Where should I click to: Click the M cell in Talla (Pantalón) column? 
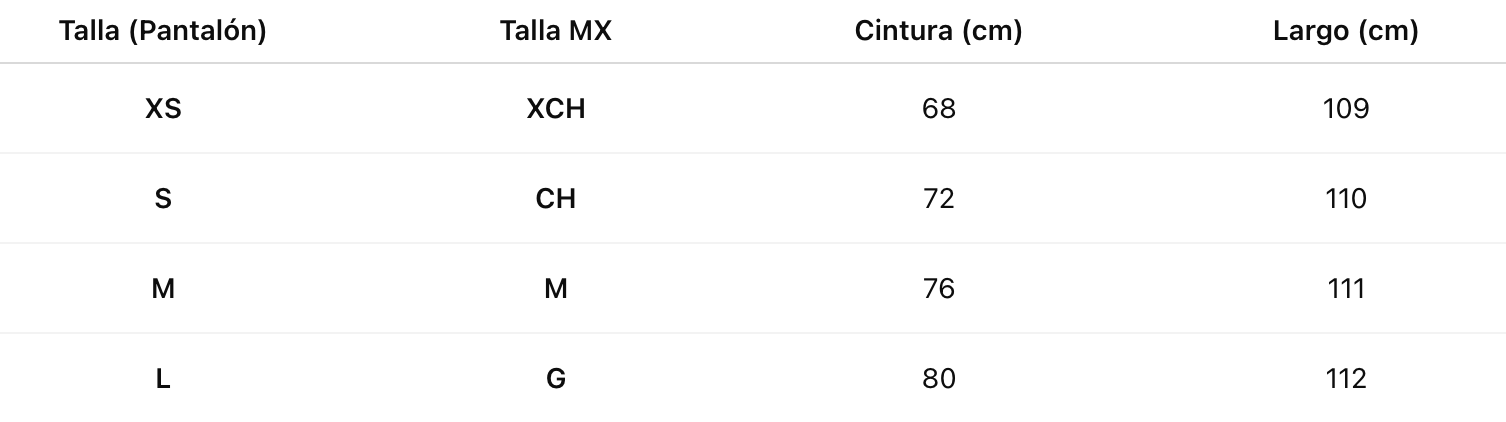[x=163, y=288]
